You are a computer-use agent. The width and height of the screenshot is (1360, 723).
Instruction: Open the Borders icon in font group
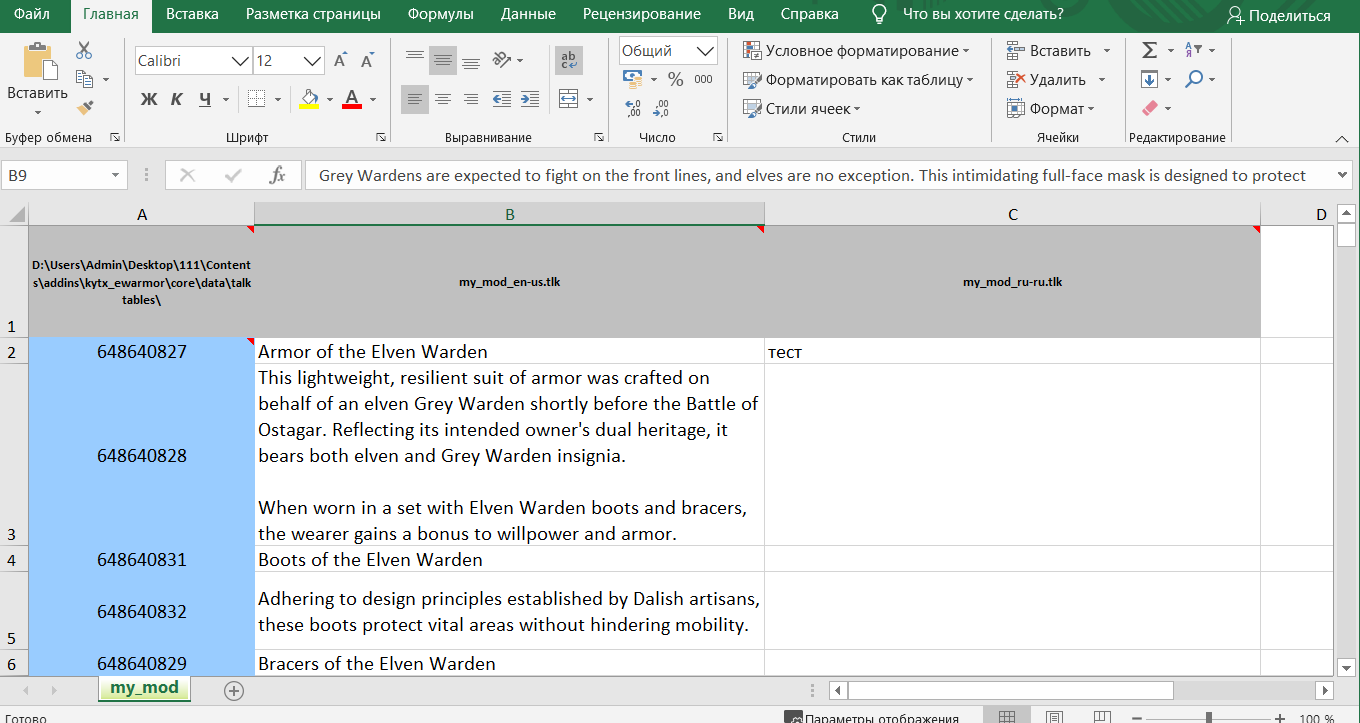pos(257,99)
